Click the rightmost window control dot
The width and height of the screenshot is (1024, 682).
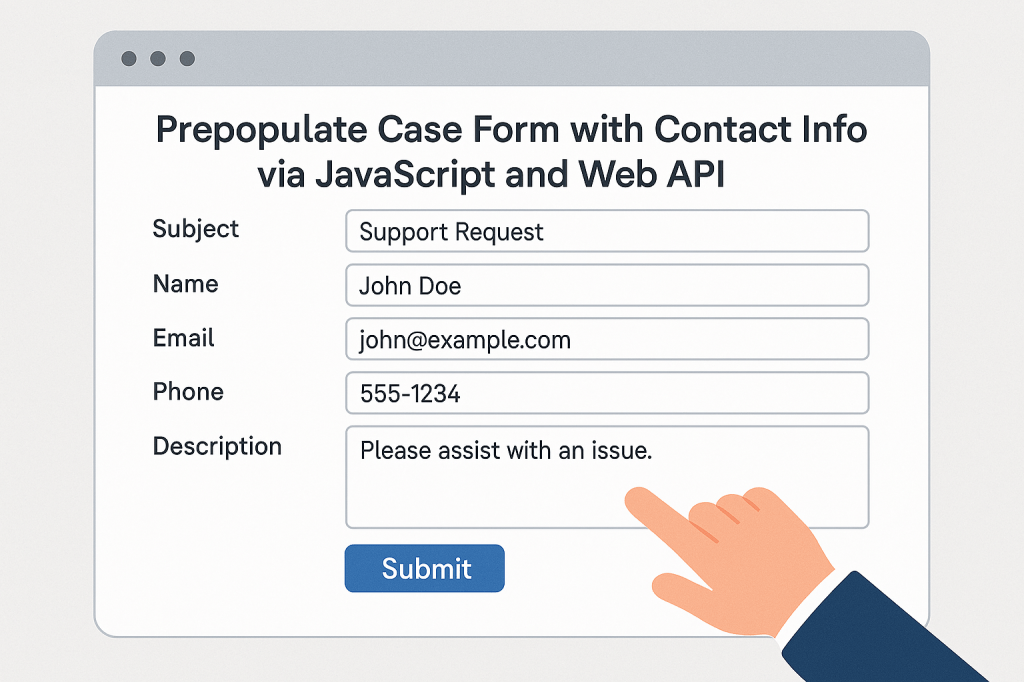pyautogui.click(x=186, y=59)
